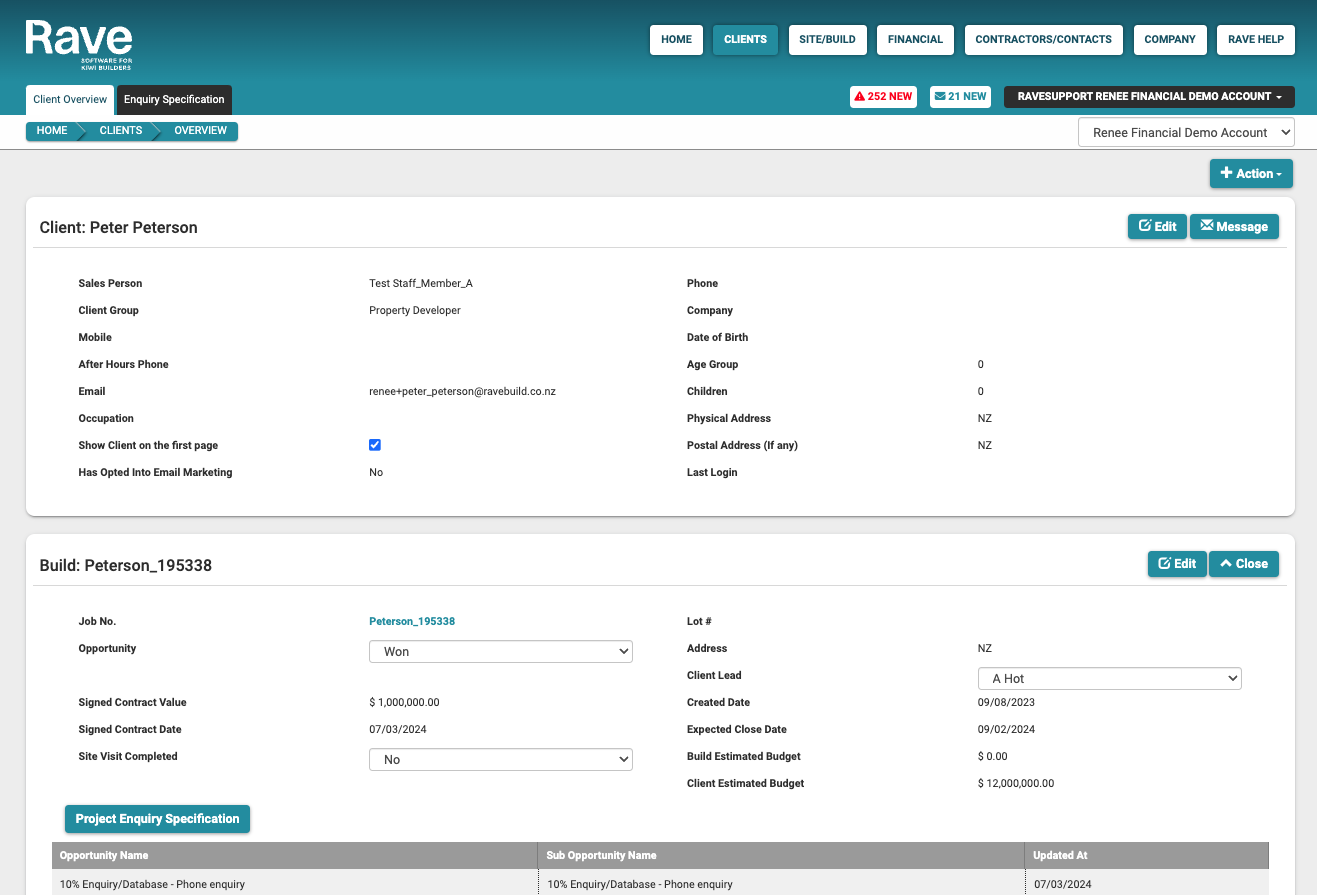Open the Opportunity dropdown showing Won
1317x895 pixels.
tap(500, 651)
